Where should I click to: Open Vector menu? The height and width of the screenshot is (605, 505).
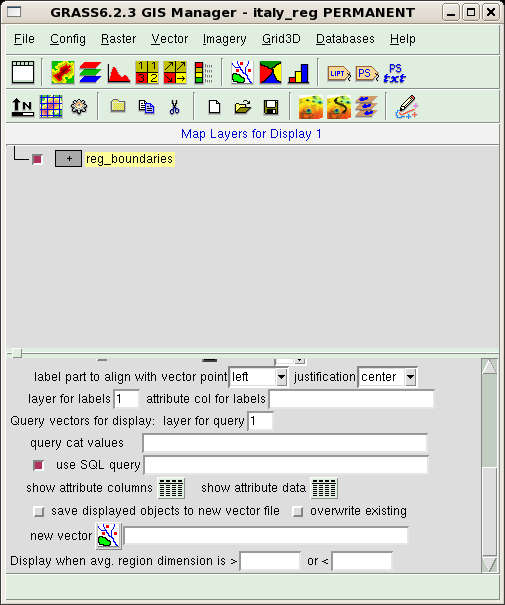coord(170,39)
